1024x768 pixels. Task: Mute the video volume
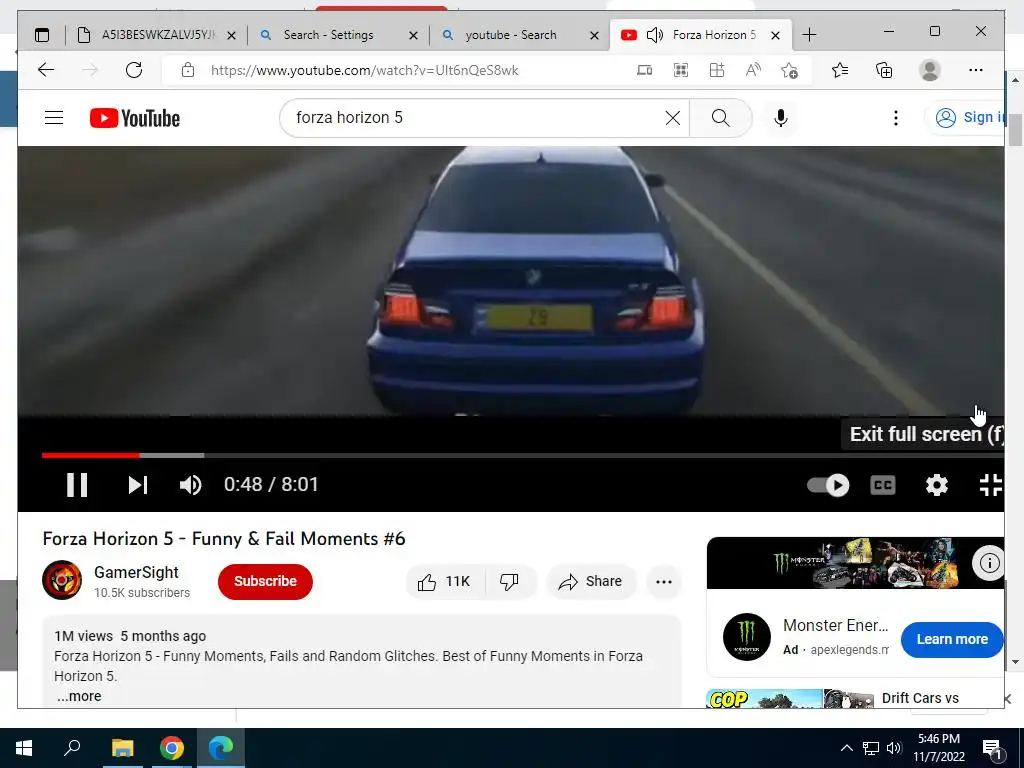pos(190,485)
